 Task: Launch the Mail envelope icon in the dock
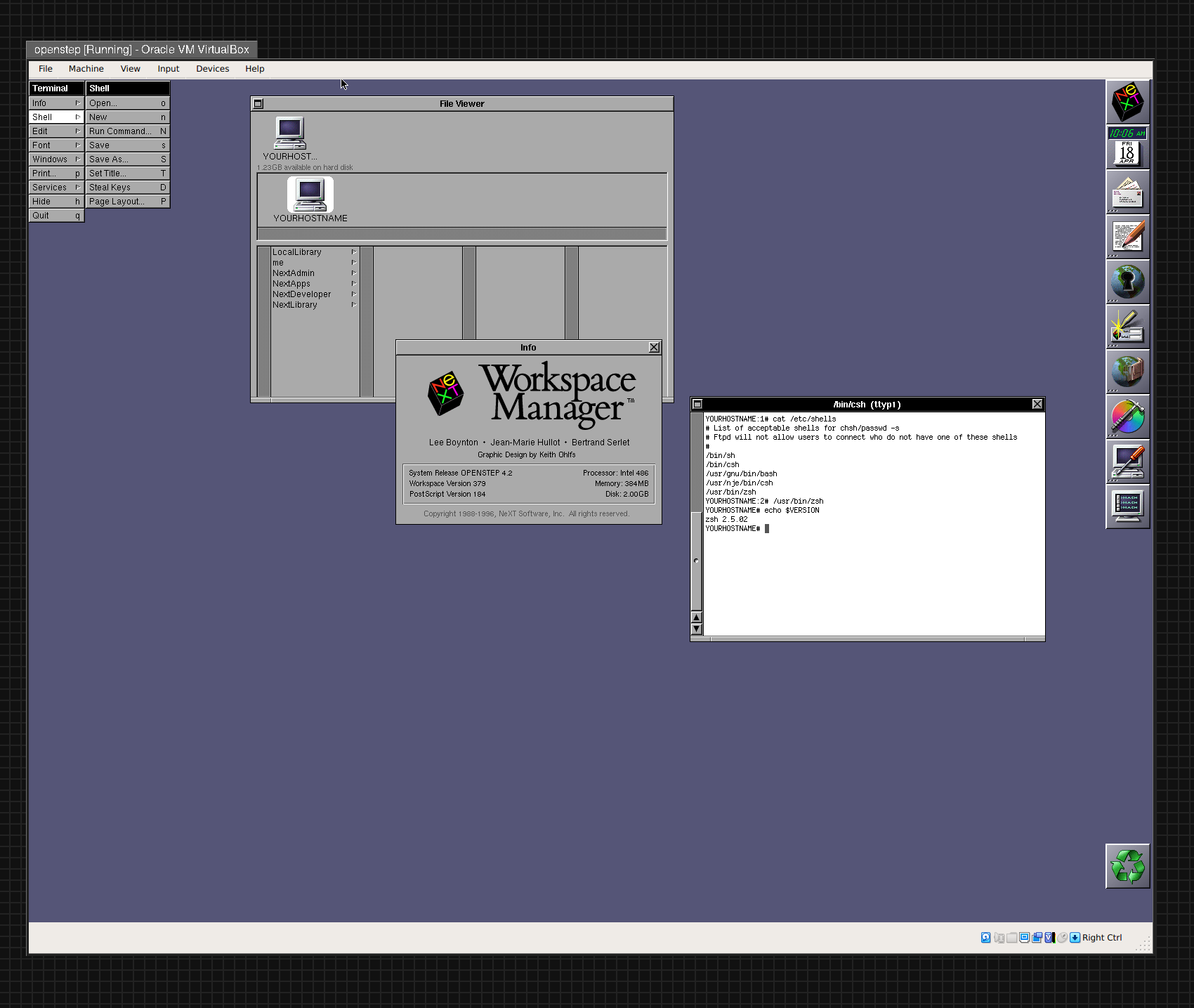pyautogui.click(x=1127, y=192)
